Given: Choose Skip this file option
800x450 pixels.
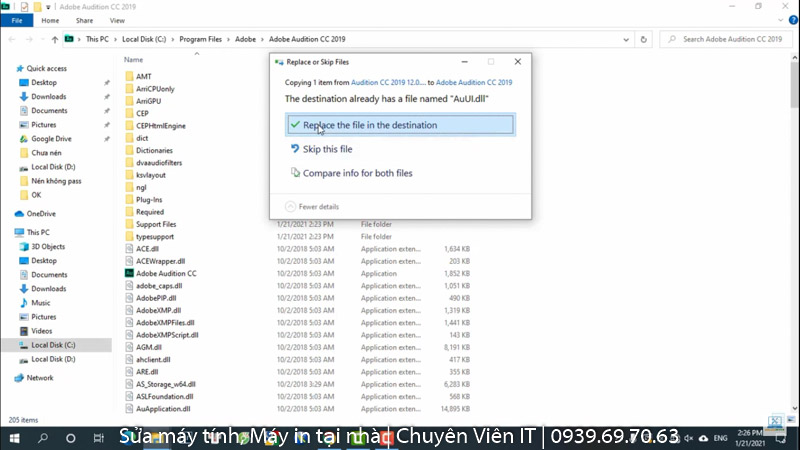Looking at the screenshot, I should pyautogui.click(x=327, y=149).
